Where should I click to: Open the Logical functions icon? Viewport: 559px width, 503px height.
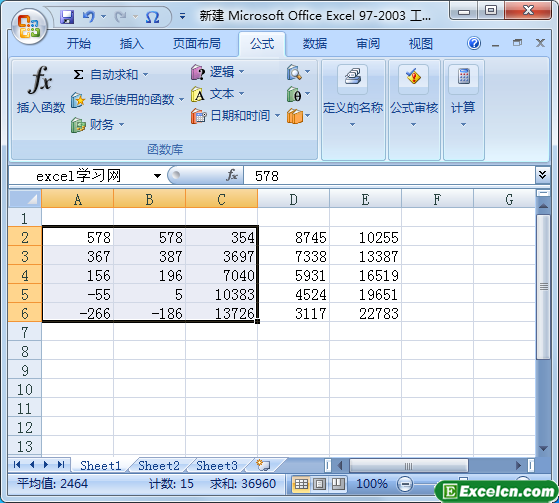pyautogui.click(x=198, y=72)
